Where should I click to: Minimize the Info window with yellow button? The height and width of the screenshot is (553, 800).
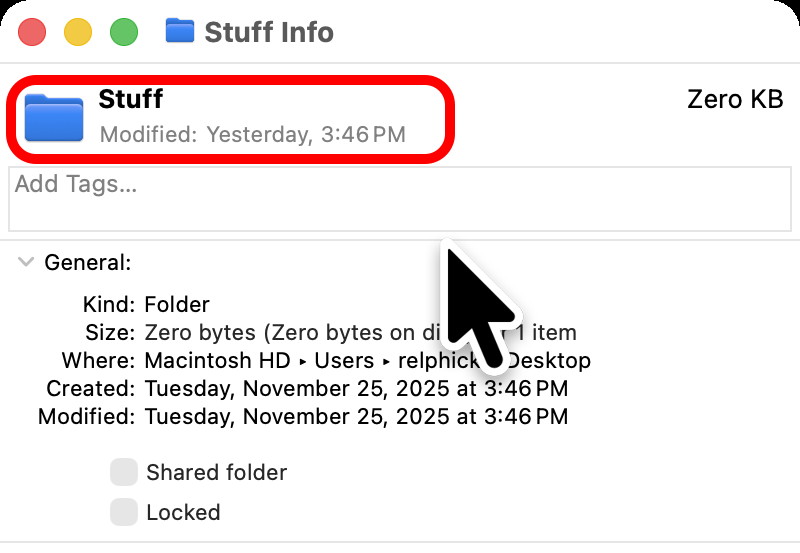pyautogui.click(x=78, y=32)
